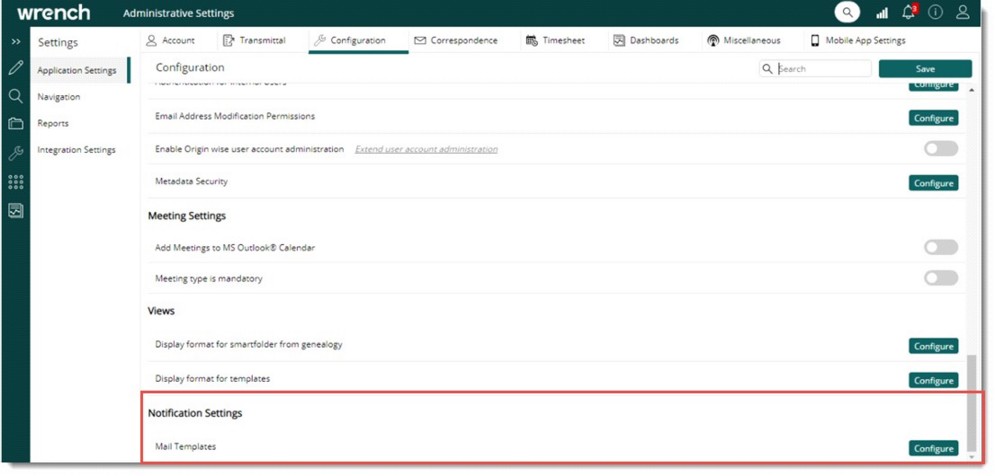Open the Mobile App Settings tab
995x476 pixels.
[x=857, y=41]
